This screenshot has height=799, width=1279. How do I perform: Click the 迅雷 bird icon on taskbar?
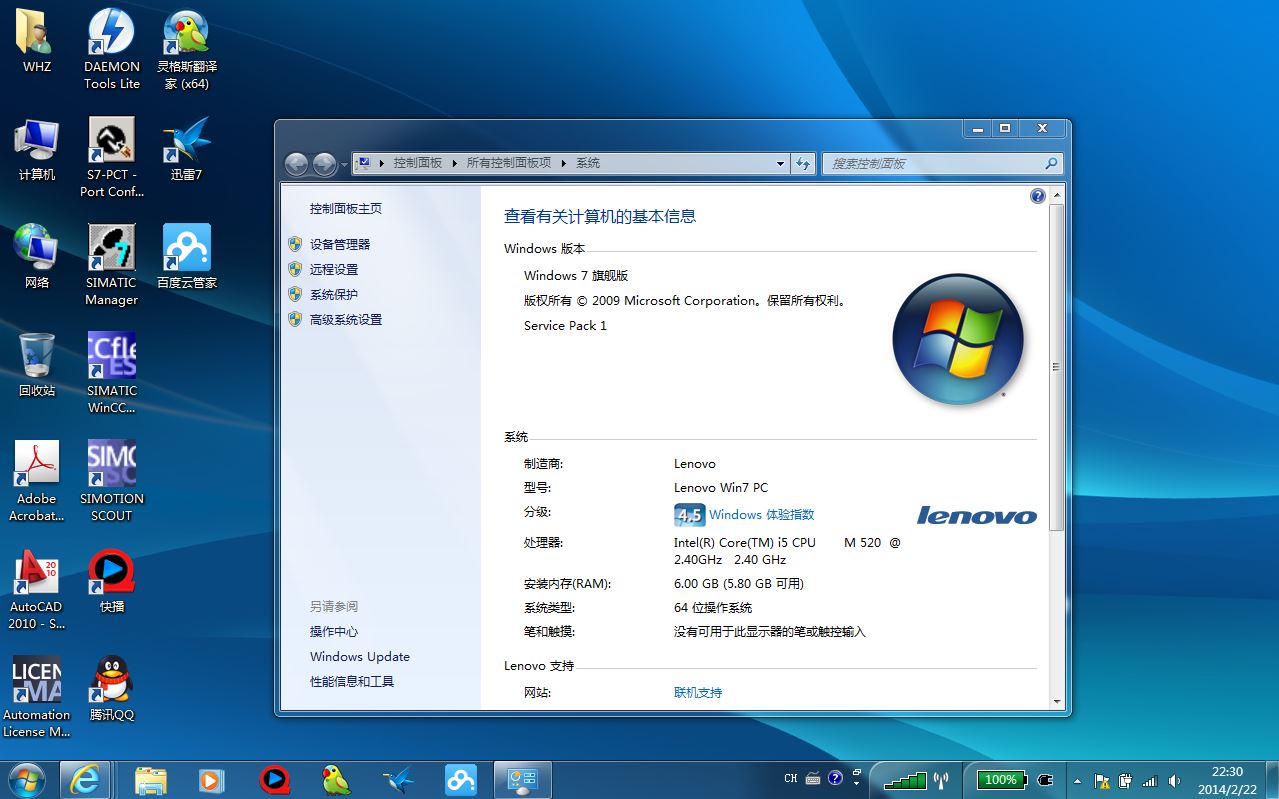[x=399, y=779]
